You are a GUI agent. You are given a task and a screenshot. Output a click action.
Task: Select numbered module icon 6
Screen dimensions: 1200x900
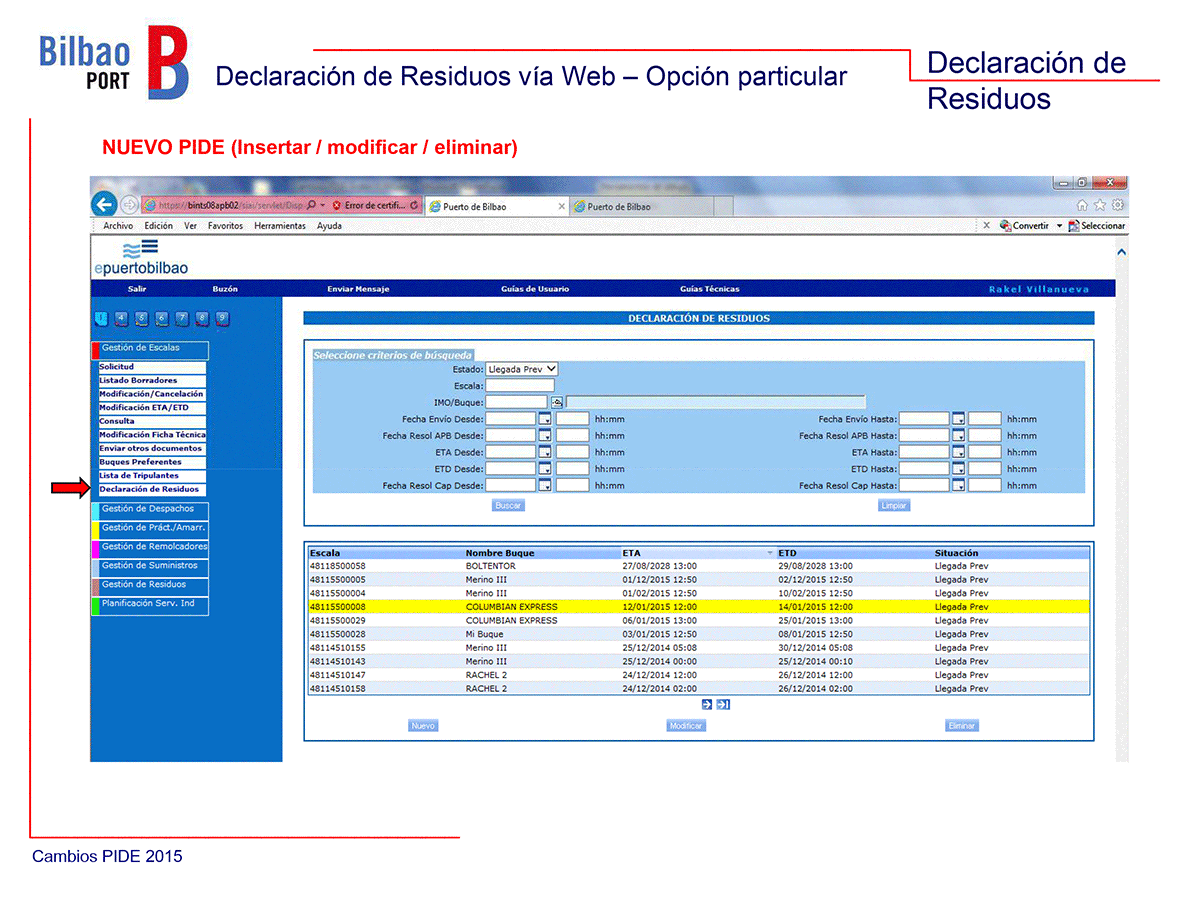[x=161, y=319]
